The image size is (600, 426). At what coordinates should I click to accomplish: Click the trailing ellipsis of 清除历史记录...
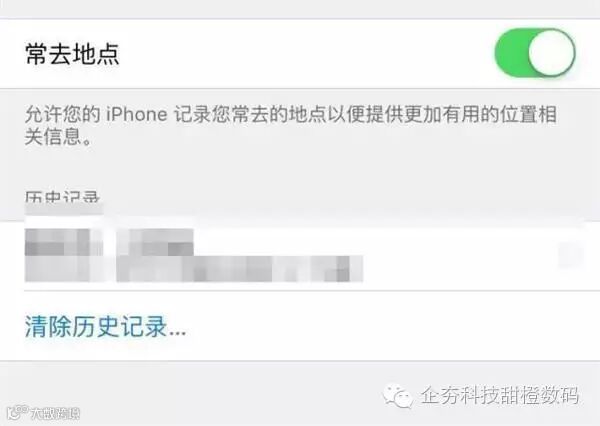click(178, 329)
